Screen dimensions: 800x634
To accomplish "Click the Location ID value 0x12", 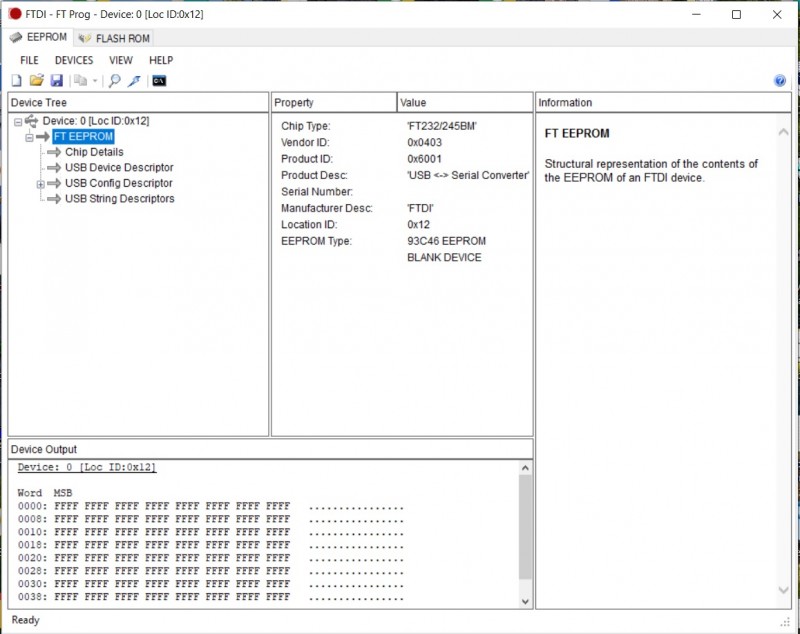I will pyautogui.click(x=418, y=224).
